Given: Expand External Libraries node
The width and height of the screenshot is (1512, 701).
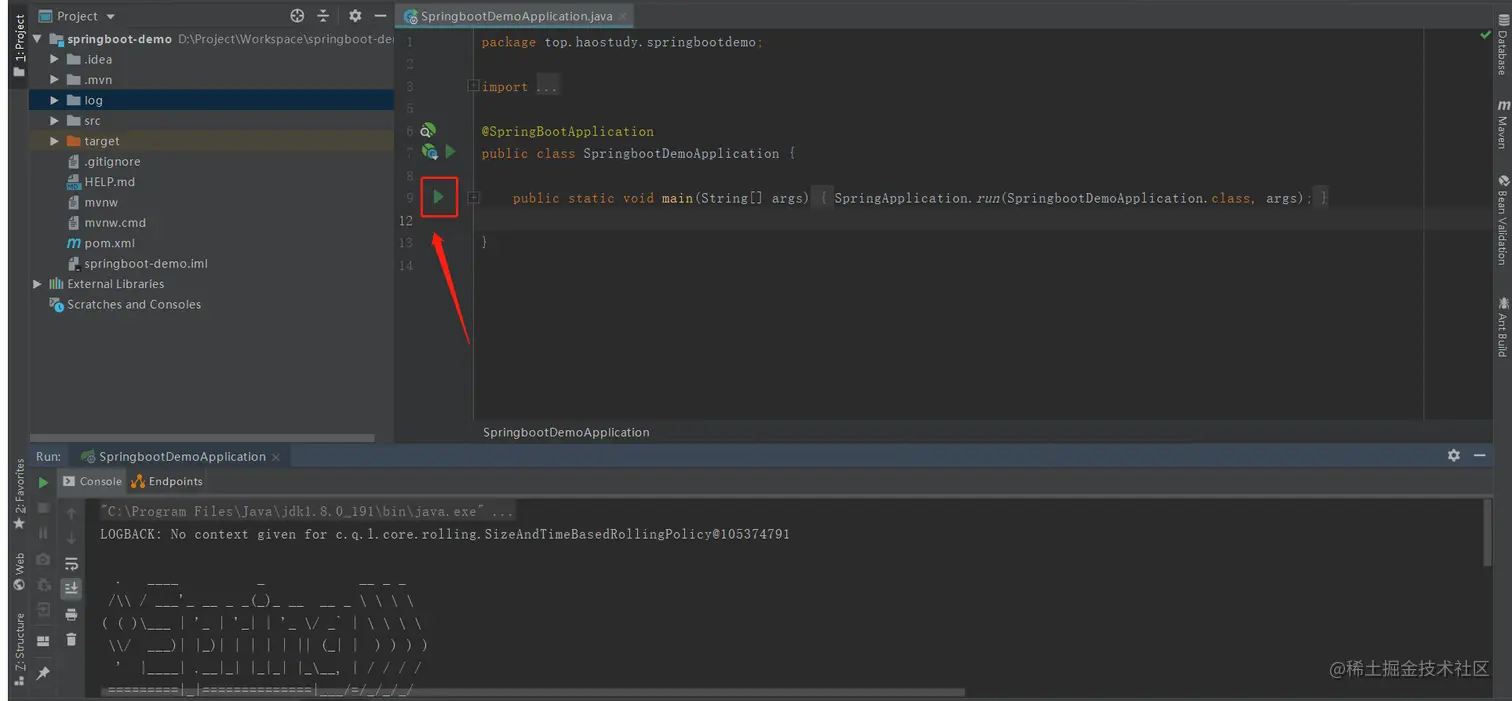Looking at the screenshot, I should pos(38,284).
